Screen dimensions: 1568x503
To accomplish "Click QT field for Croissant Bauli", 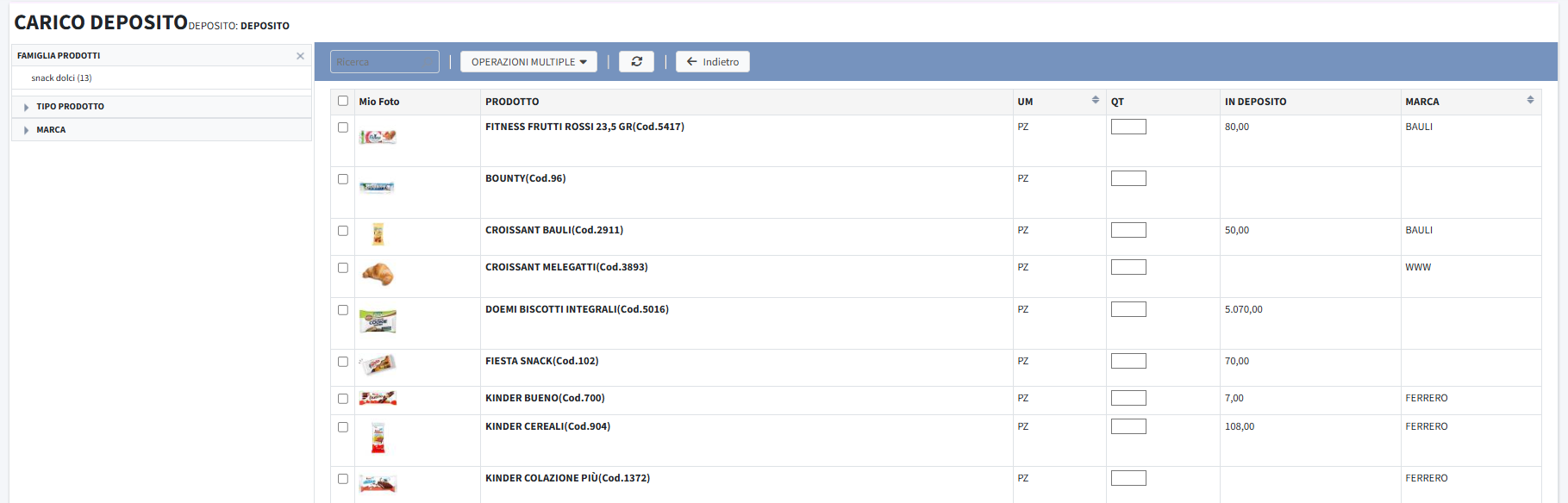I will coord(1128,230).
